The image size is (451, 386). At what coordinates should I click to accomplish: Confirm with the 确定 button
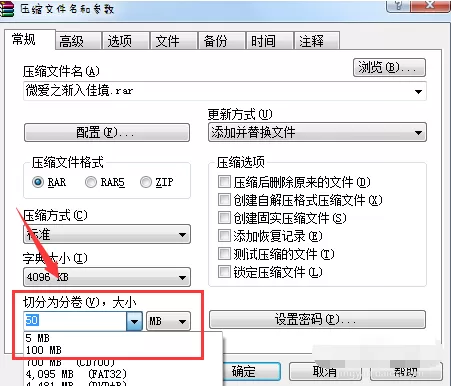coord(252,371)
